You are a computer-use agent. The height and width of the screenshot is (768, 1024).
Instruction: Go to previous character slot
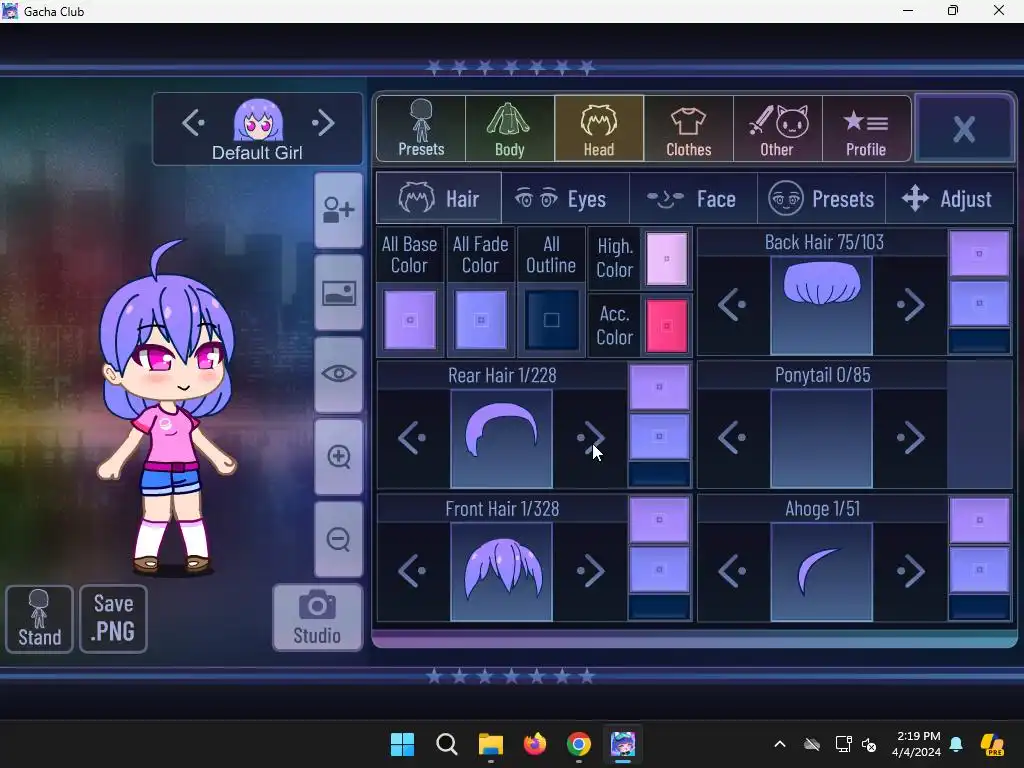coord(193,122)
